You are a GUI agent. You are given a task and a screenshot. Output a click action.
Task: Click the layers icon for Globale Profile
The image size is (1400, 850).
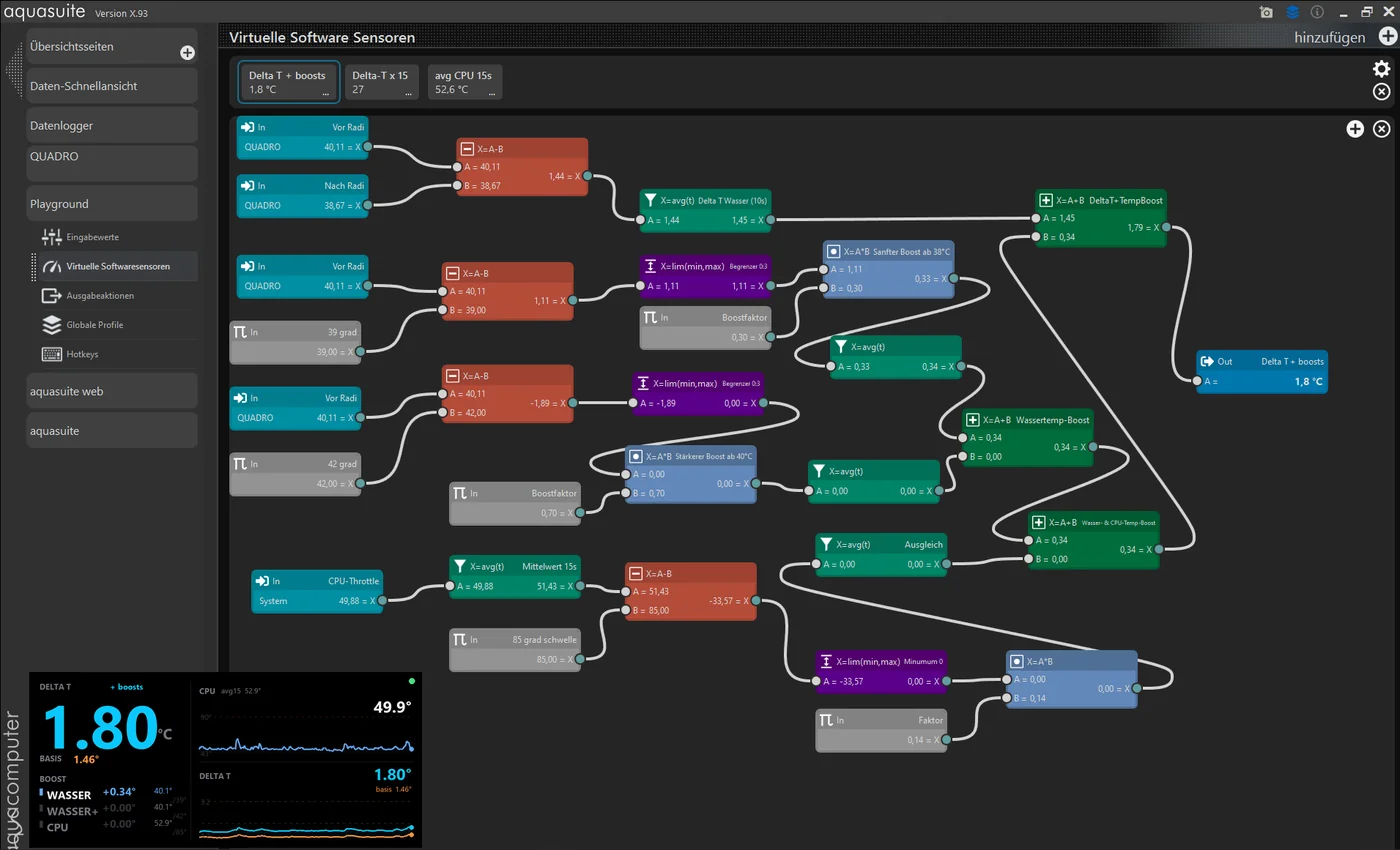tap(52, 325)
